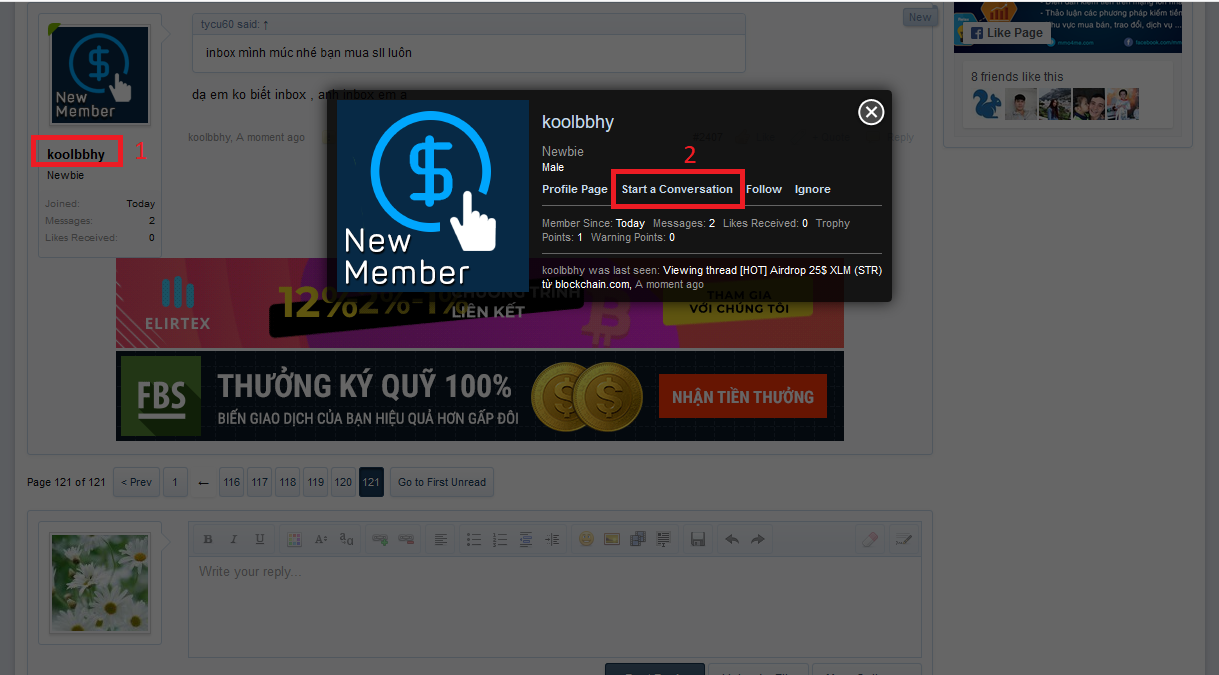Click the unlink icon in the editor

point(406,539)
